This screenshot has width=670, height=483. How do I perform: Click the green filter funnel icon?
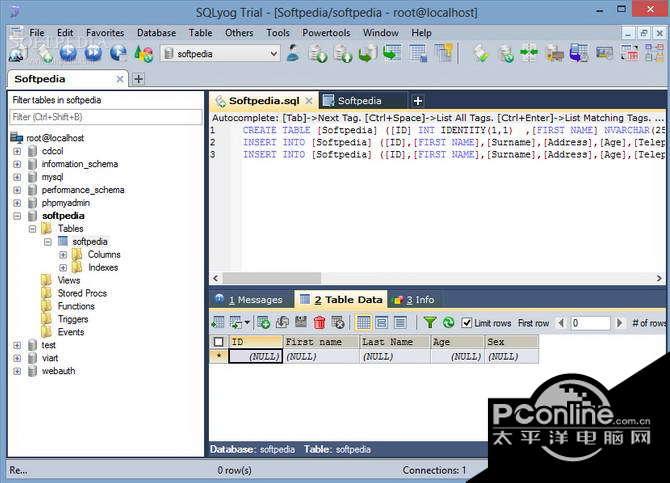(x=430, y=323)
